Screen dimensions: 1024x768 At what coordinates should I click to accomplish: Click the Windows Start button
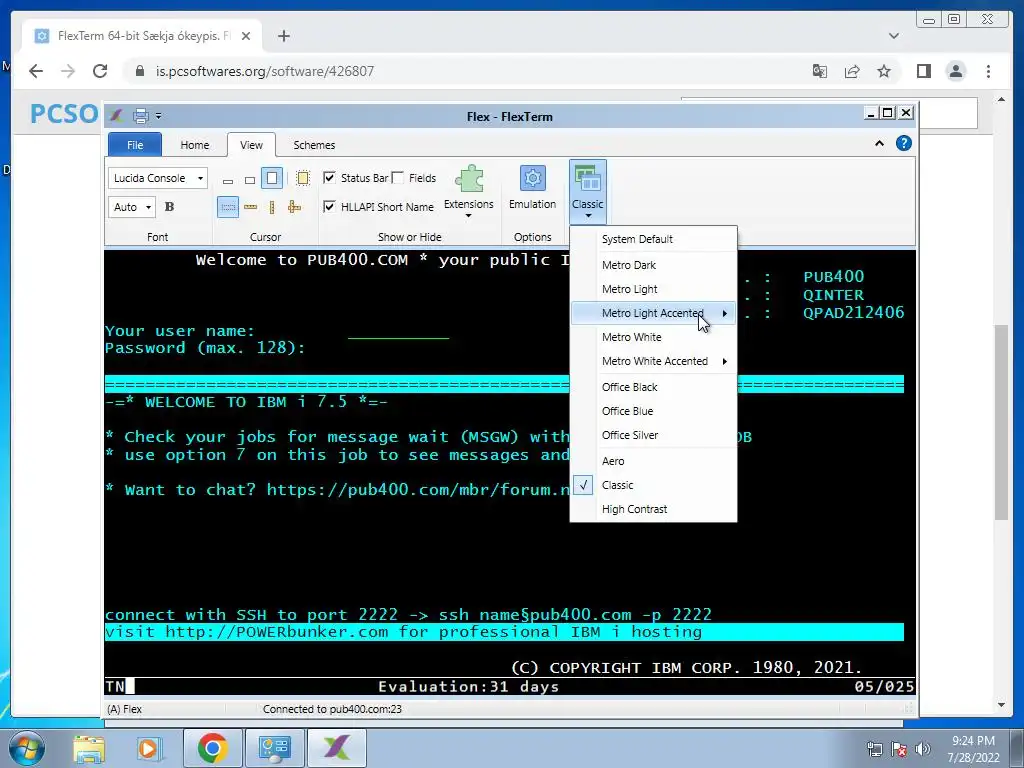tap(26, 748)
